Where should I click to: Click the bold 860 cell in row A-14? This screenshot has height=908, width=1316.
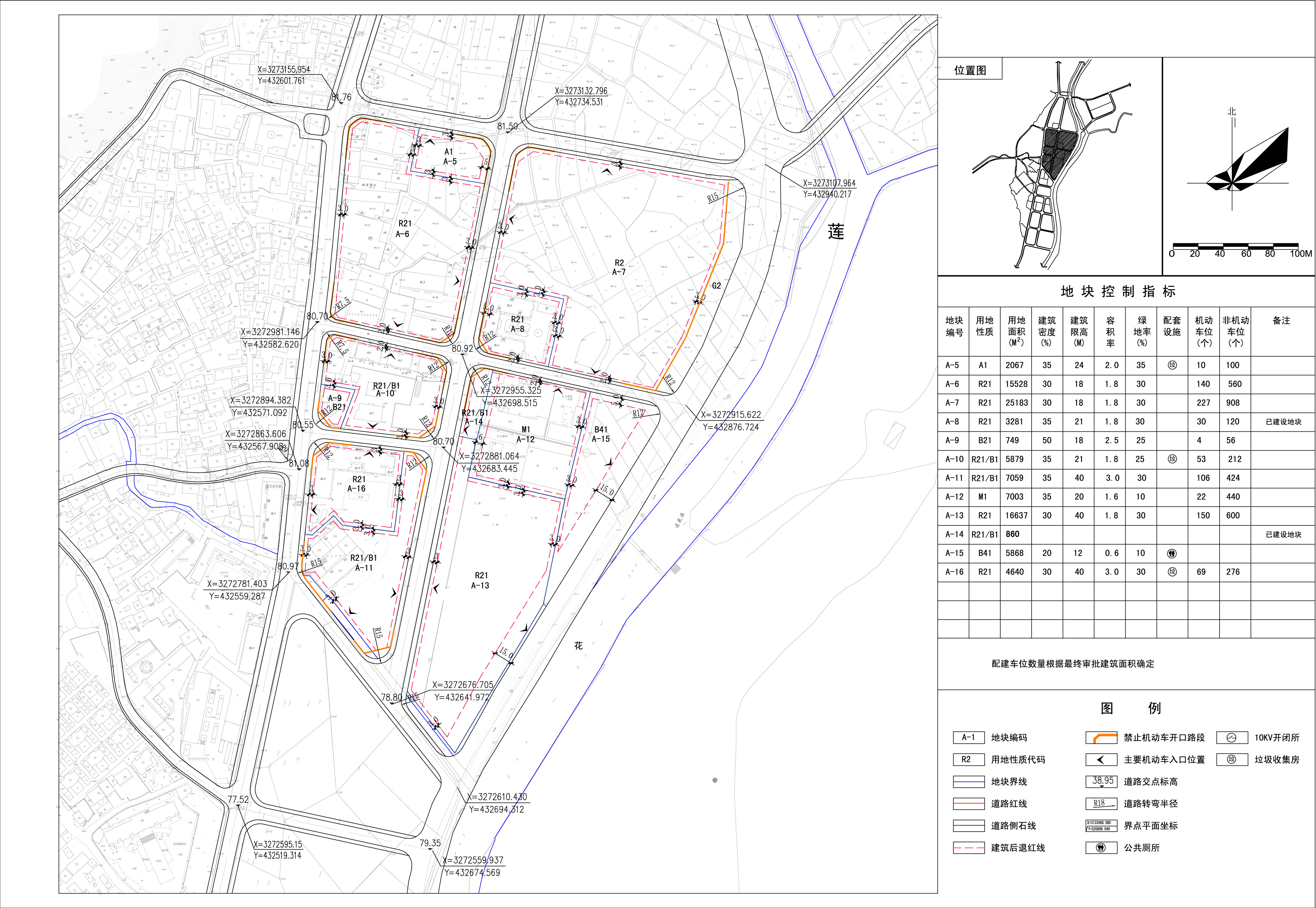pyautogui.click(x=1013, y=534)
